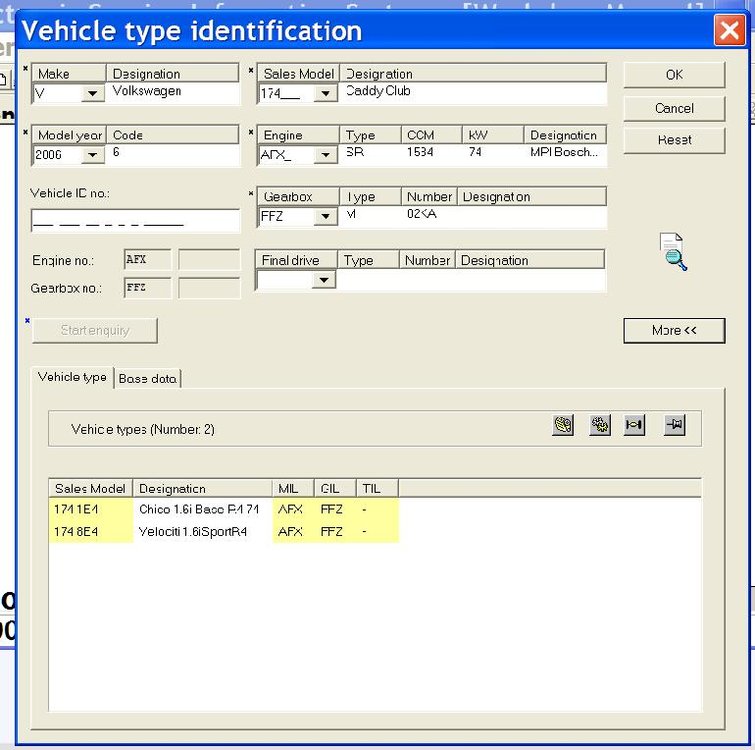Image resolution: width=755 pixels, height=750 pixels.
Task: Open the Gearbox FFZ dropdown
Action: [x=325, y=217]
